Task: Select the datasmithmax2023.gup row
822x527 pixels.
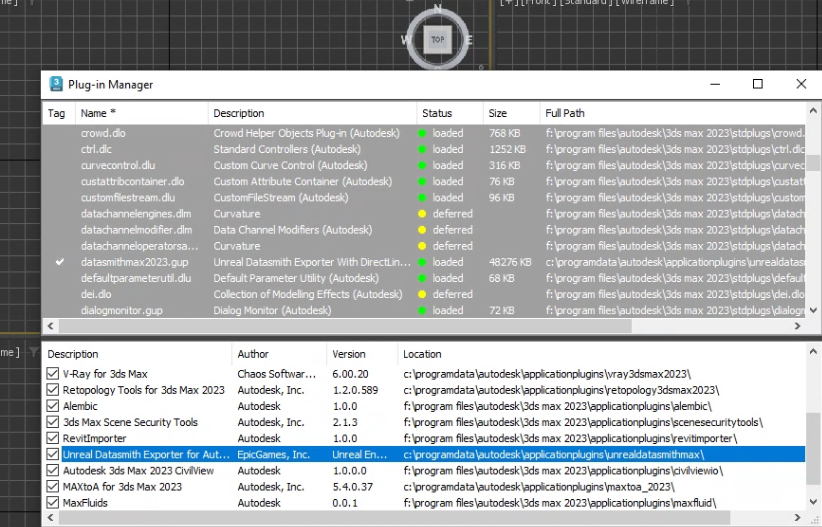Action: point(424,262)
